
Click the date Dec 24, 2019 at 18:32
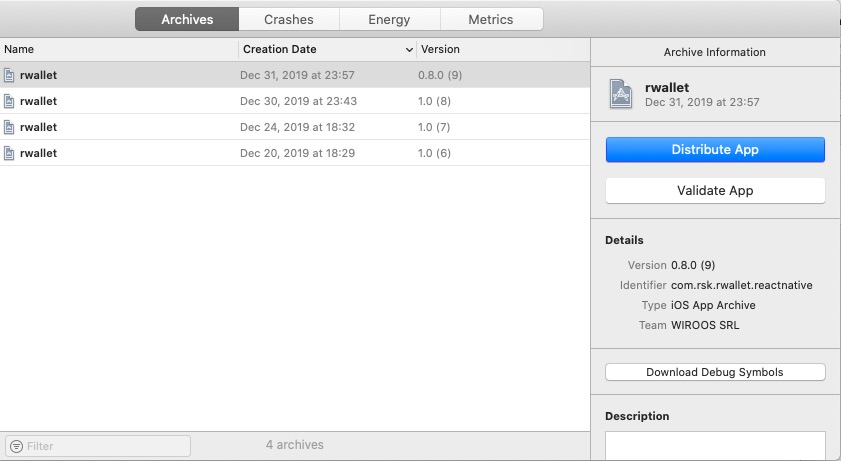tap(297, 127)
